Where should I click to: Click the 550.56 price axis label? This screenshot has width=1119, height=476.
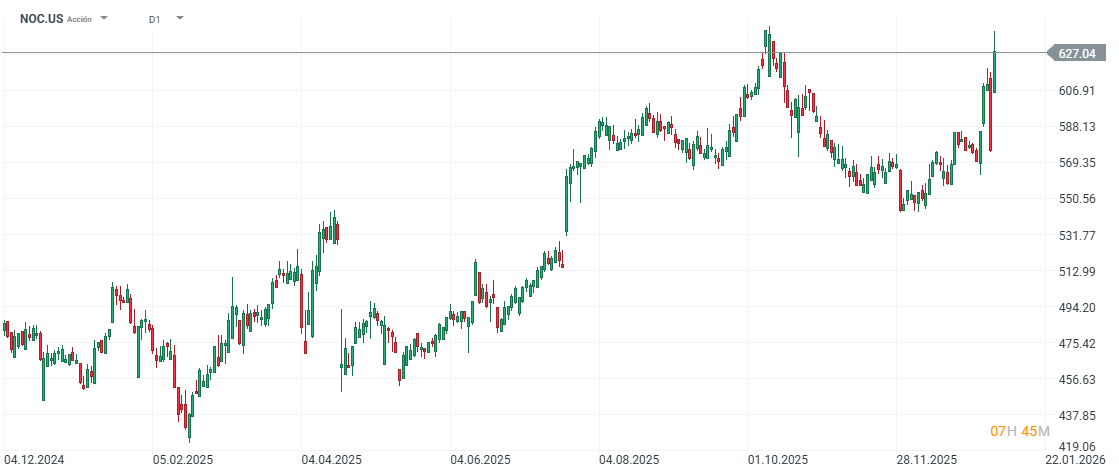[x=1078, y=199]
